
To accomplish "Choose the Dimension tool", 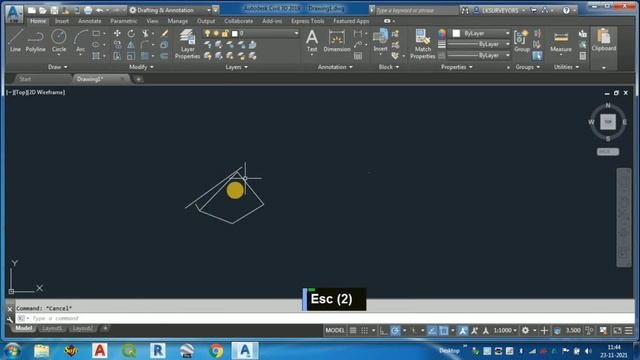I will pos(337,41).
